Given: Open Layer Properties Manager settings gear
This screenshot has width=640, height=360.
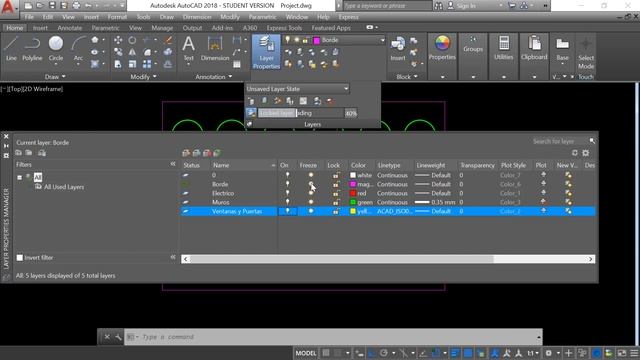Looking at the screenshot, I should click(x=586, y=153).
